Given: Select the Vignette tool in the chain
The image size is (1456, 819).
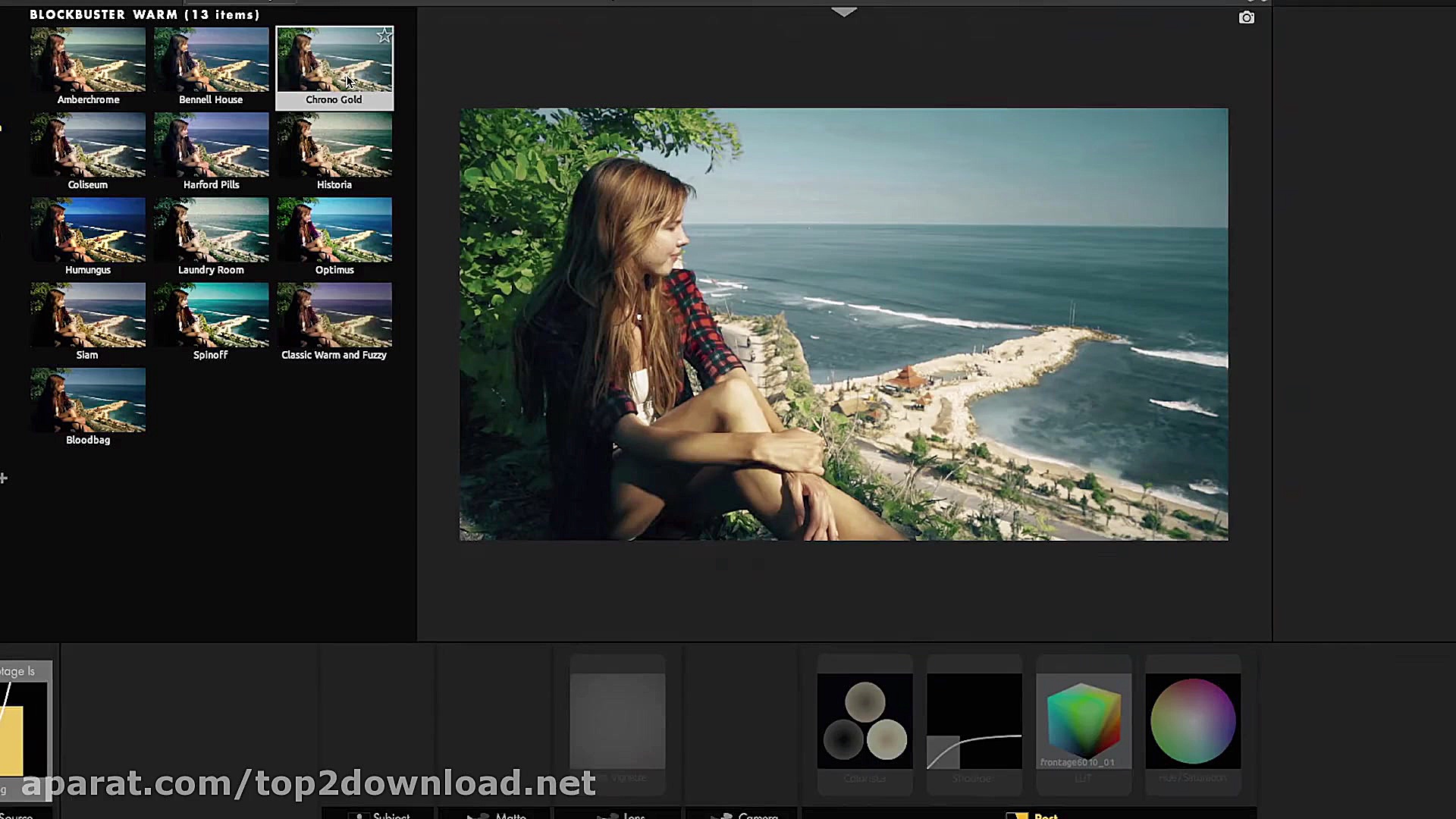Looking at the screenshot, I should (x=617, y=720).
